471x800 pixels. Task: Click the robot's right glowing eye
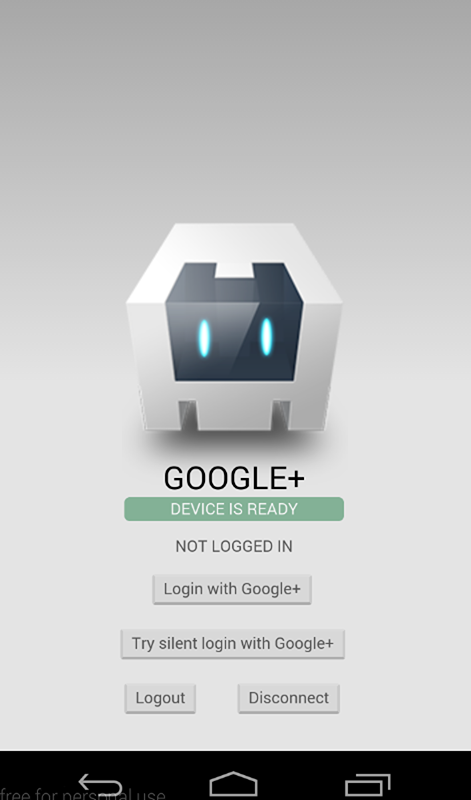point(266,336)
